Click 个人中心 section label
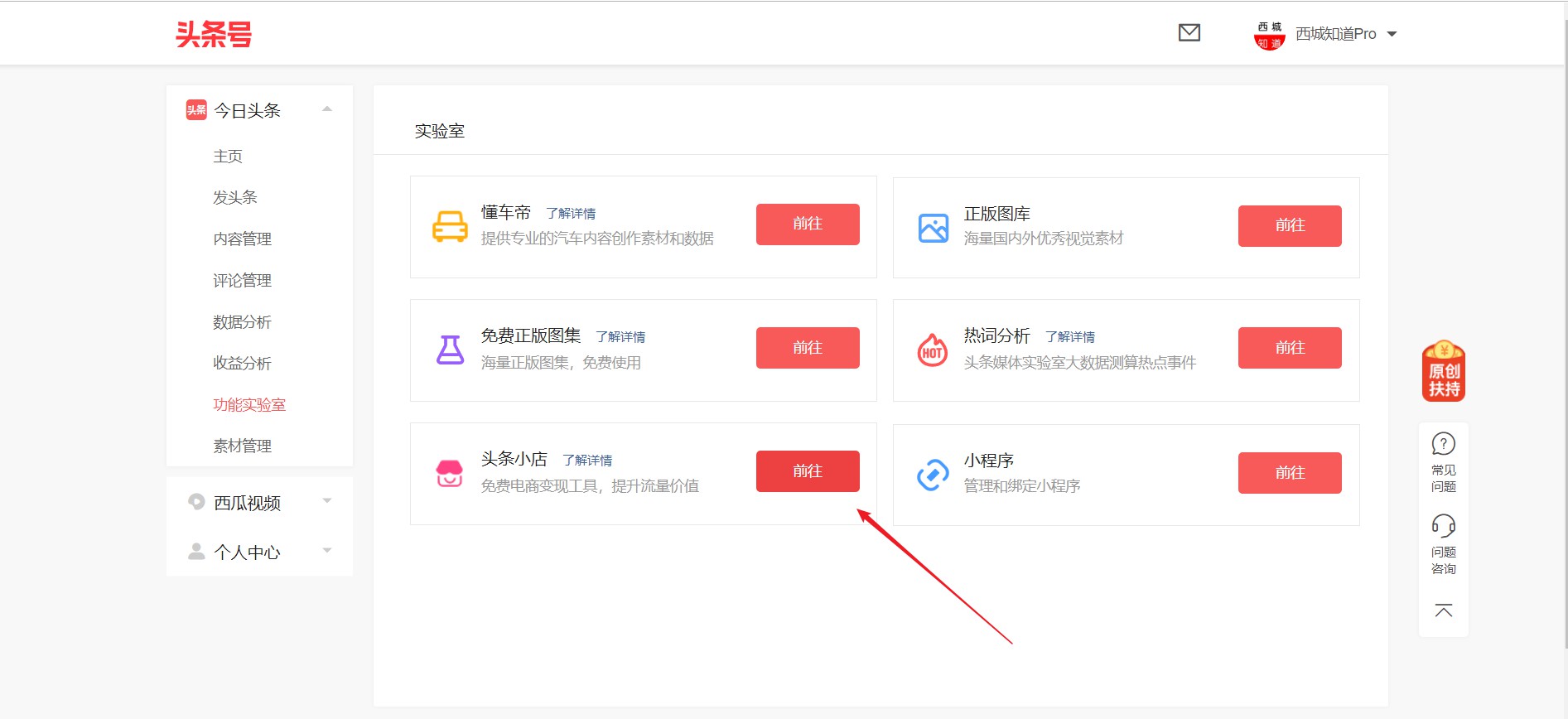 coord(247,553)
